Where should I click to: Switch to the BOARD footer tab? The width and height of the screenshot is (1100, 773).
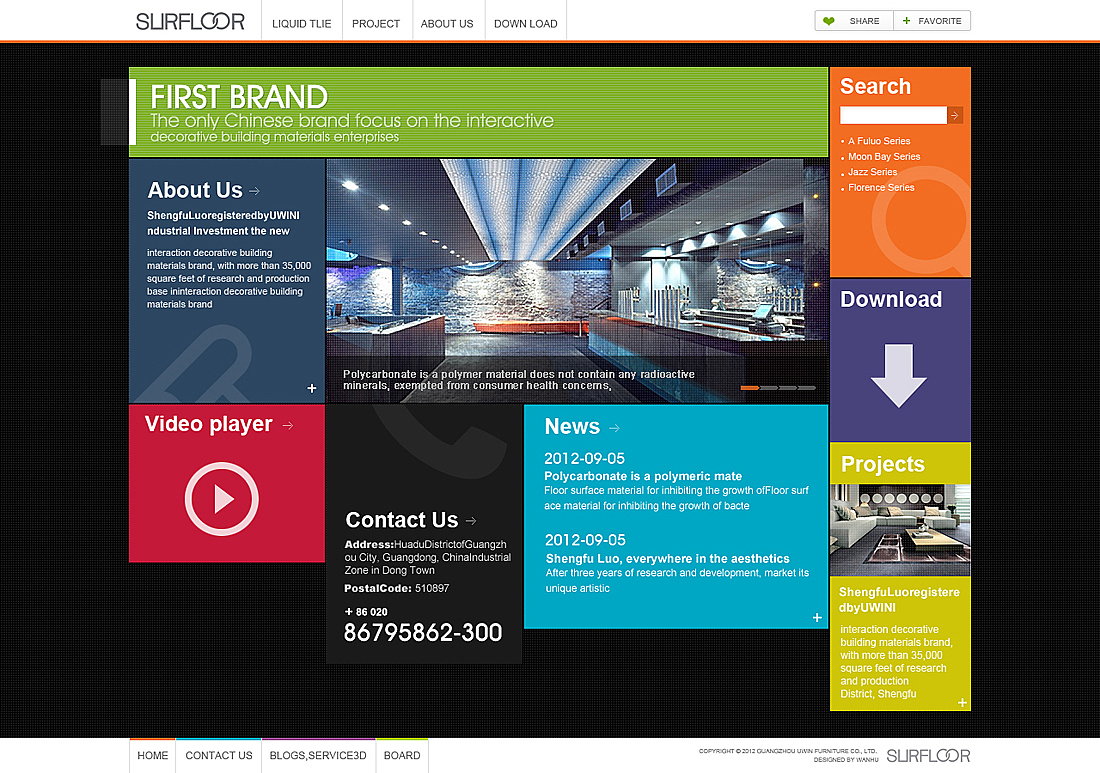[402, 755]
